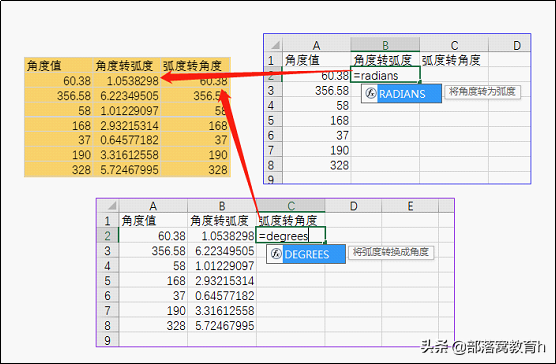This screenshot has width=556, height=364.
Task: Click cell 3.31612558 in bottom sheet
Action: point(222,310)
